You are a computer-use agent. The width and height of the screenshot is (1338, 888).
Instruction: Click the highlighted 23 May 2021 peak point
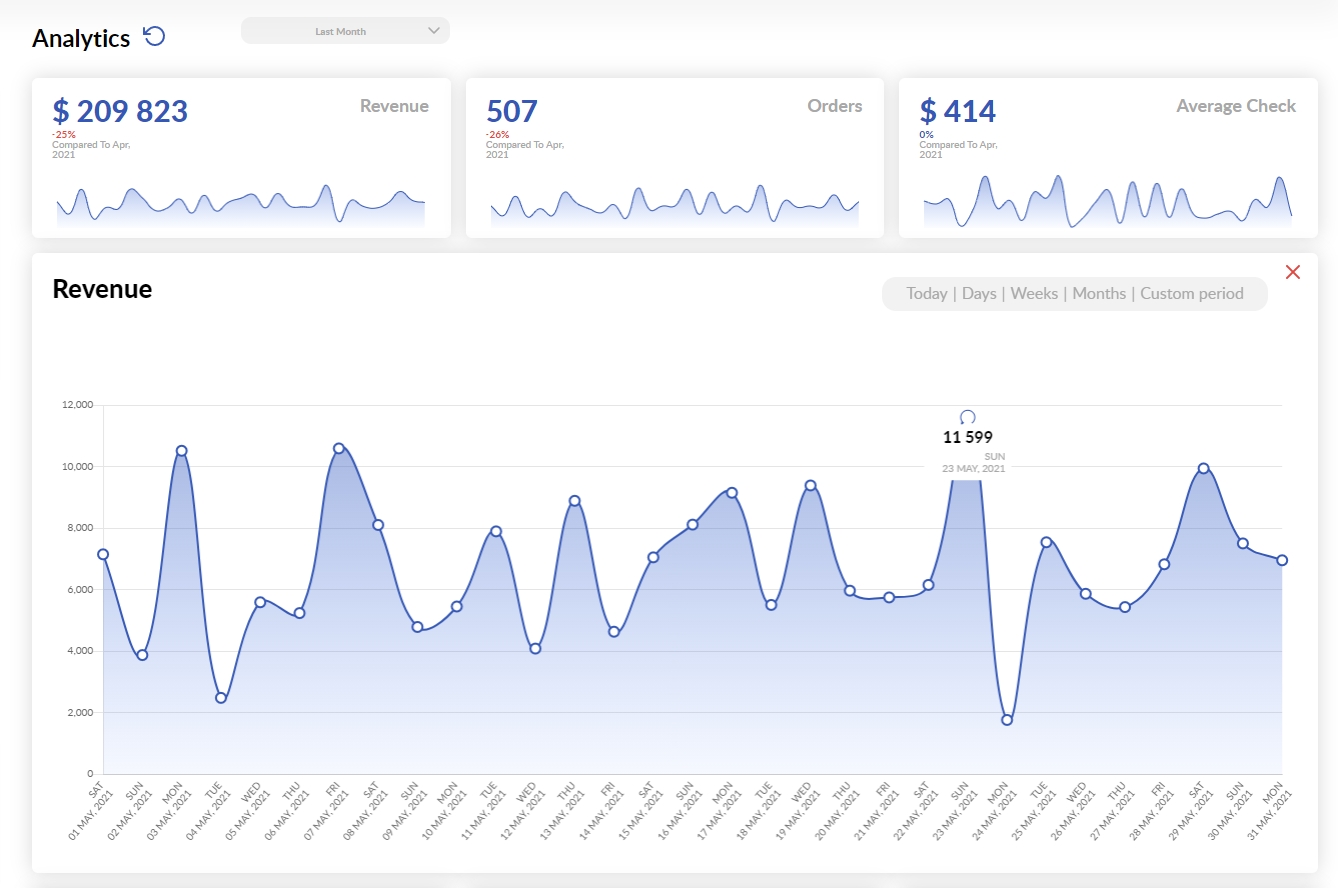tap(967, 417)
